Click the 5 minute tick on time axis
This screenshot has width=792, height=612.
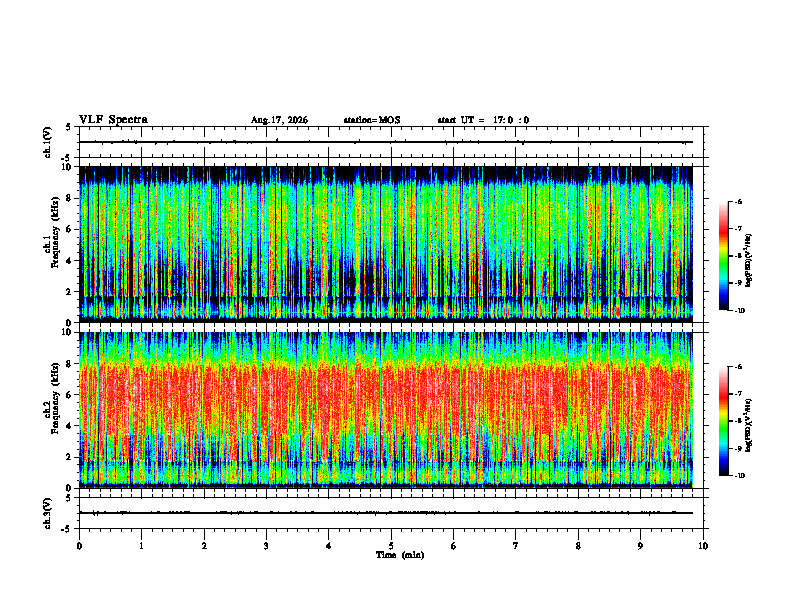click(391, 546)
